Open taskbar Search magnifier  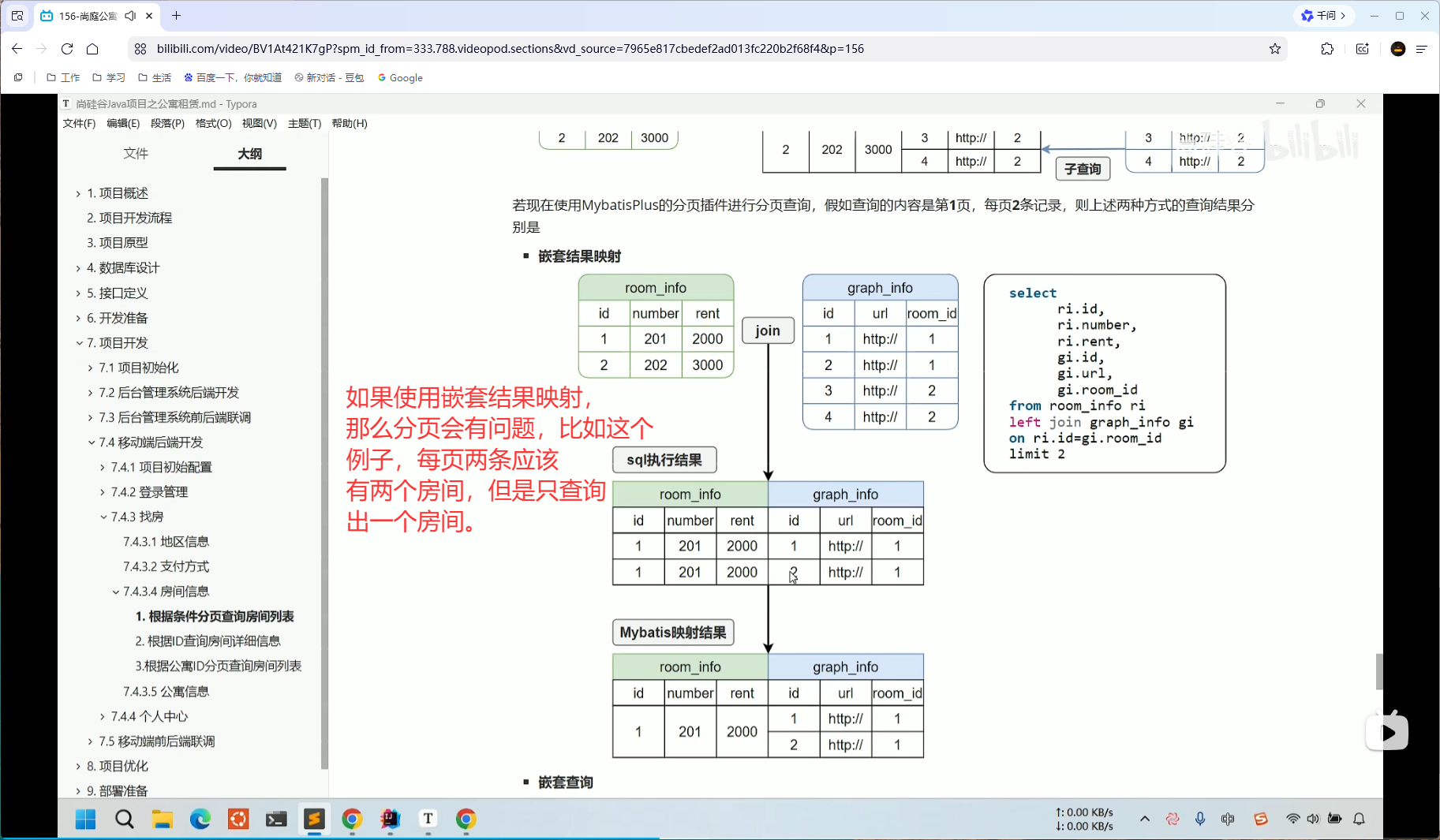click(124, 819)
